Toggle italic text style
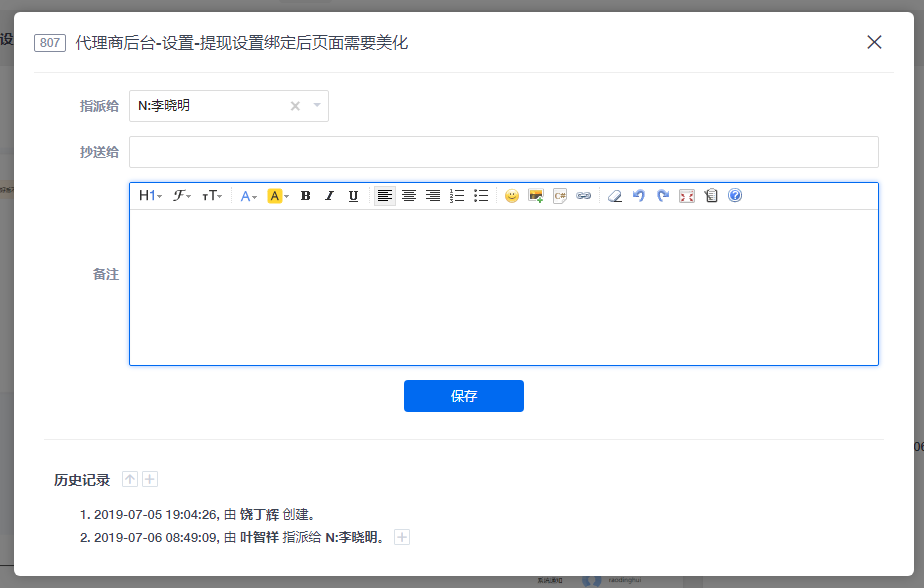Viewport: 924px width, 588px height. (329, 196)
